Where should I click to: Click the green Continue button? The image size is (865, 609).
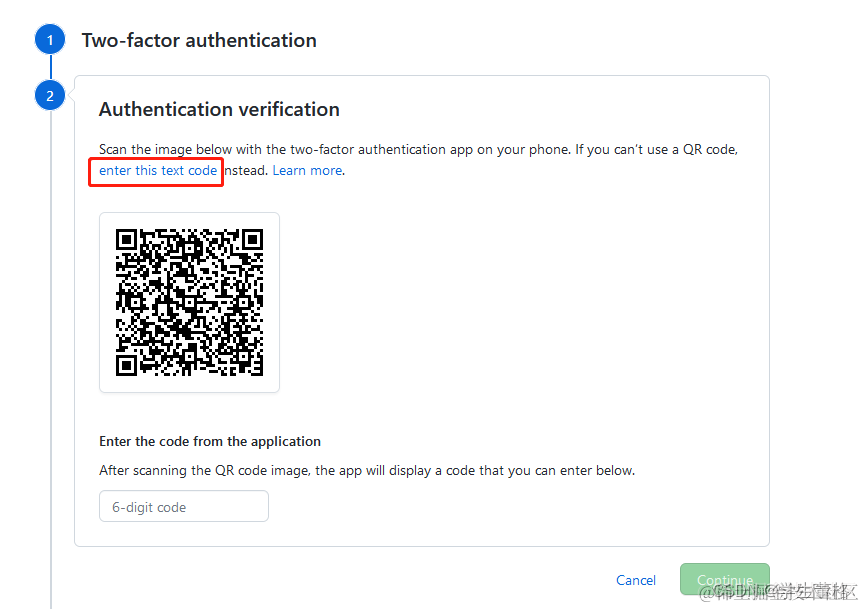click(724, 579)
